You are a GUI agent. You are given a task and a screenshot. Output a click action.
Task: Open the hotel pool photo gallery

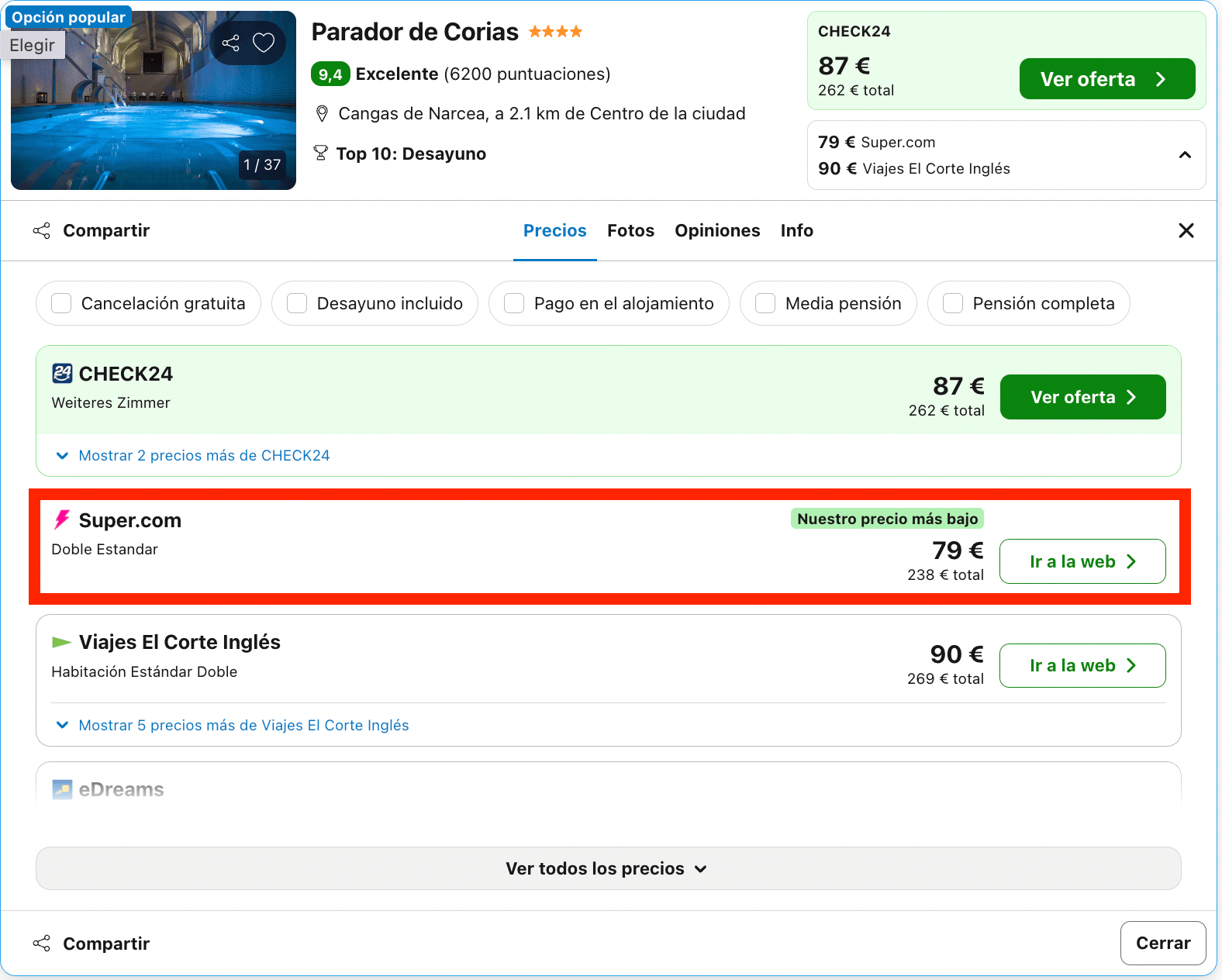154,100
